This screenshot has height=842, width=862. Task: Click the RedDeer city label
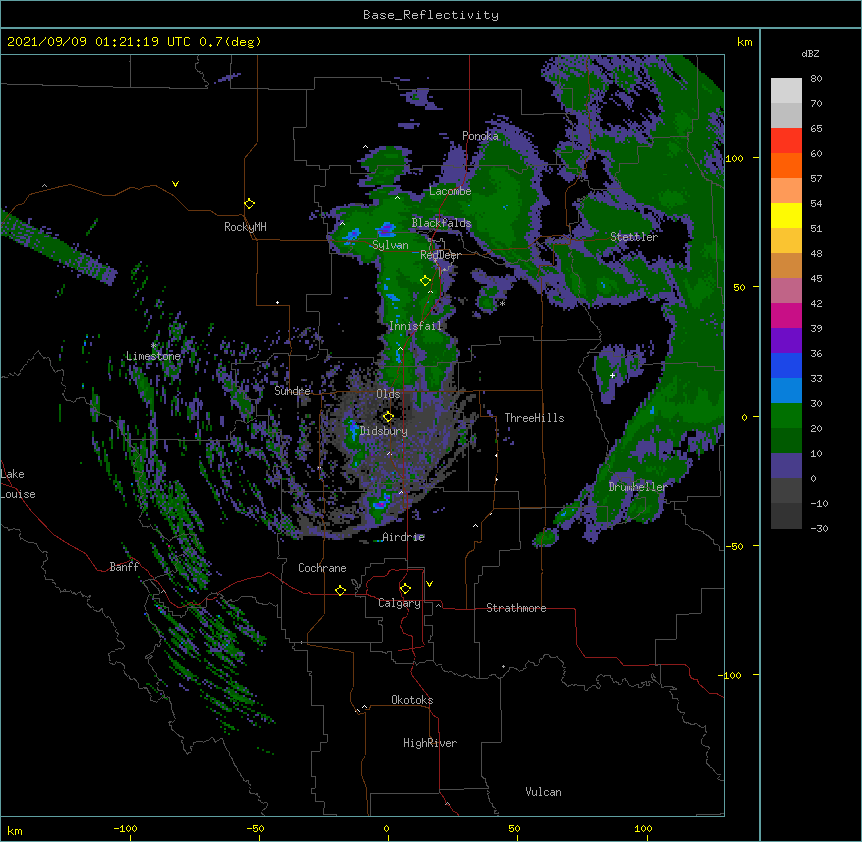coord(440,255)
